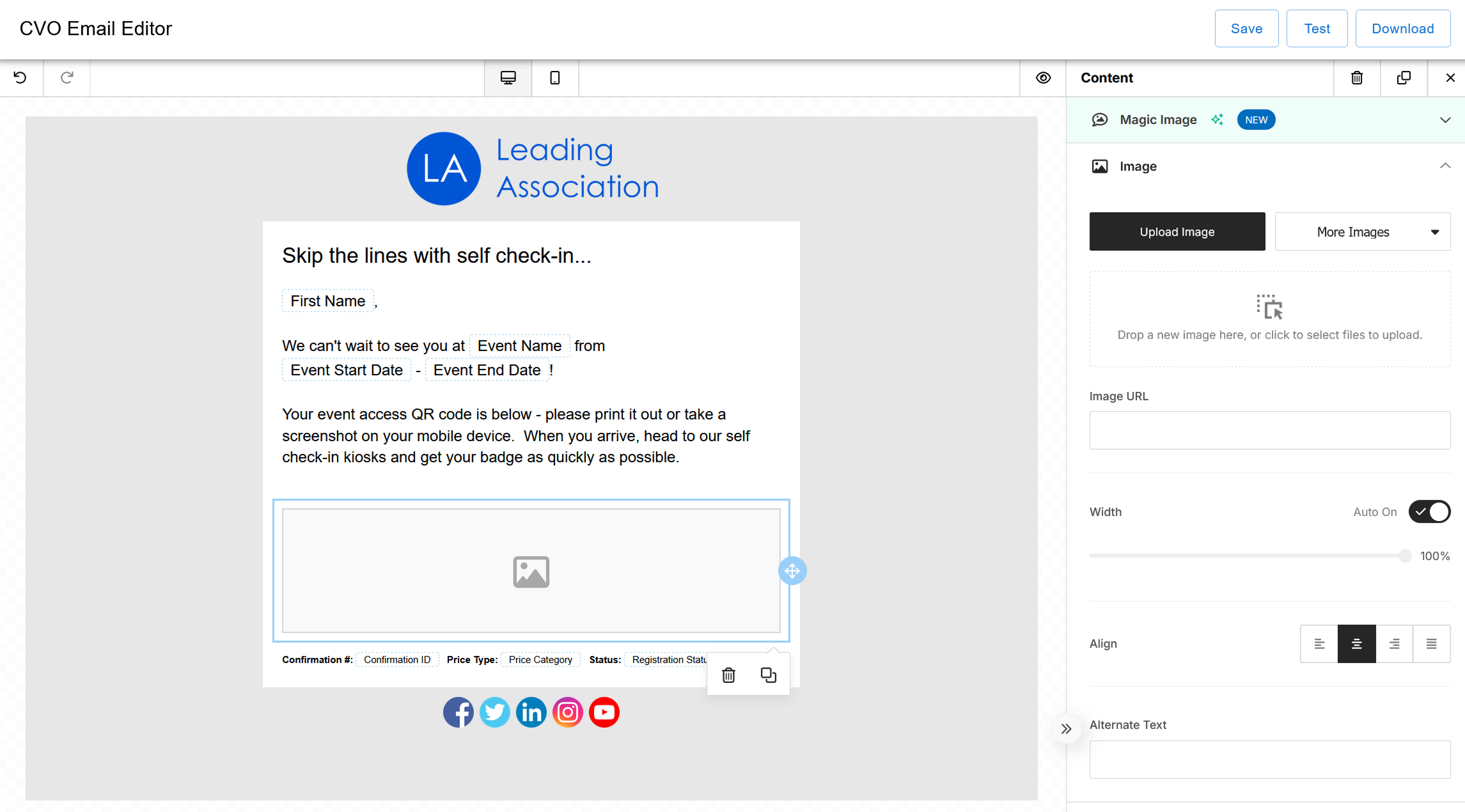Redo the last edit
The height and width of the screenshot is (812, 1465).
coord(67,77)
